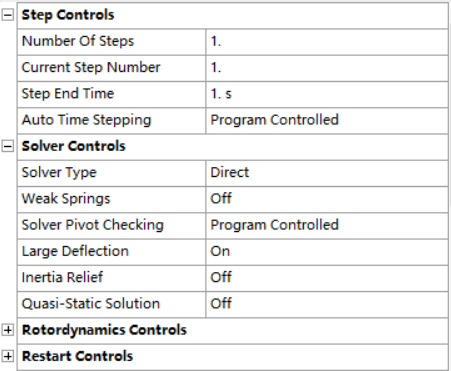Screen dimensions: 451x371
Task: Select the Weak Springs property label
Action: pyautogui.click(x=66, y=199)
